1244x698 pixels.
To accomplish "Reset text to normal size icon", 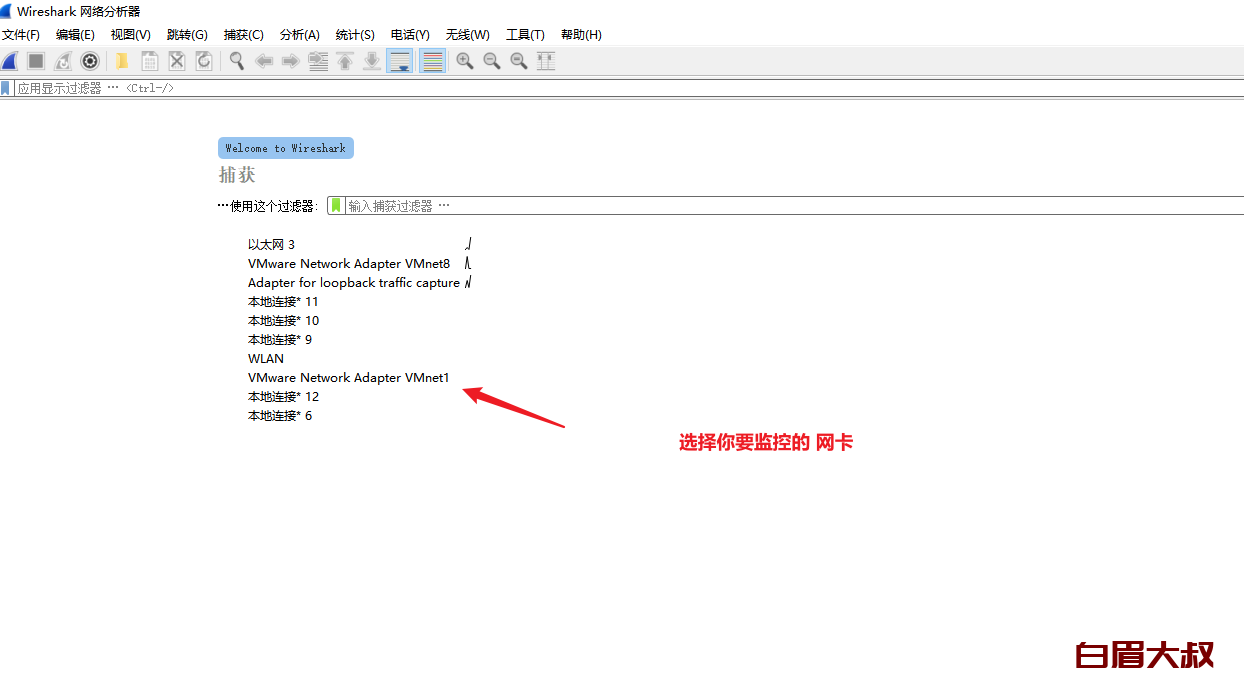I will pyautogui.click(x=519, y=61).
